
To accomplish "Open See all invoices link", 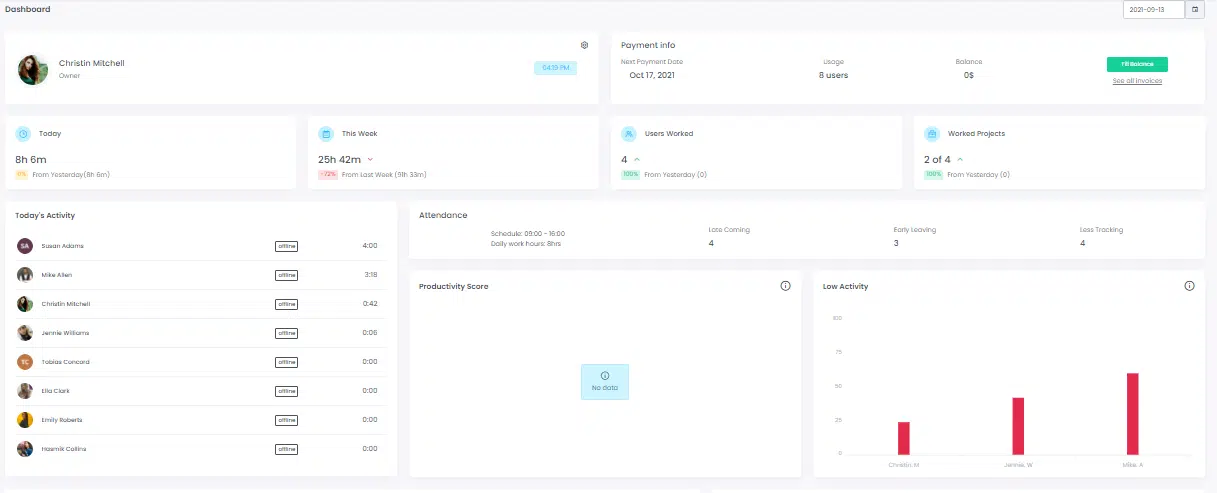I will pos(1137,80).
